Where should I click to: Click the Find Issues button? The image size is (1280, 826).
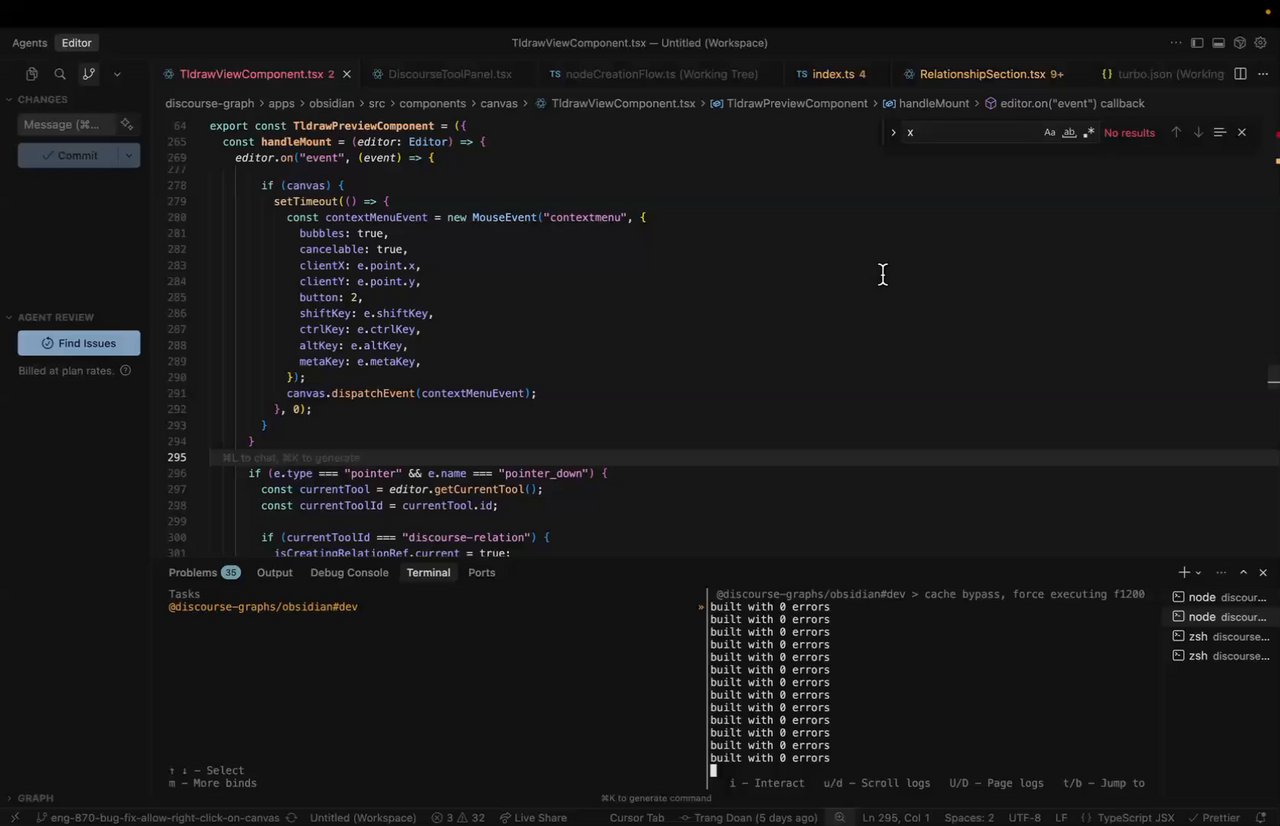pyautogui.click(x=79, y=344)
